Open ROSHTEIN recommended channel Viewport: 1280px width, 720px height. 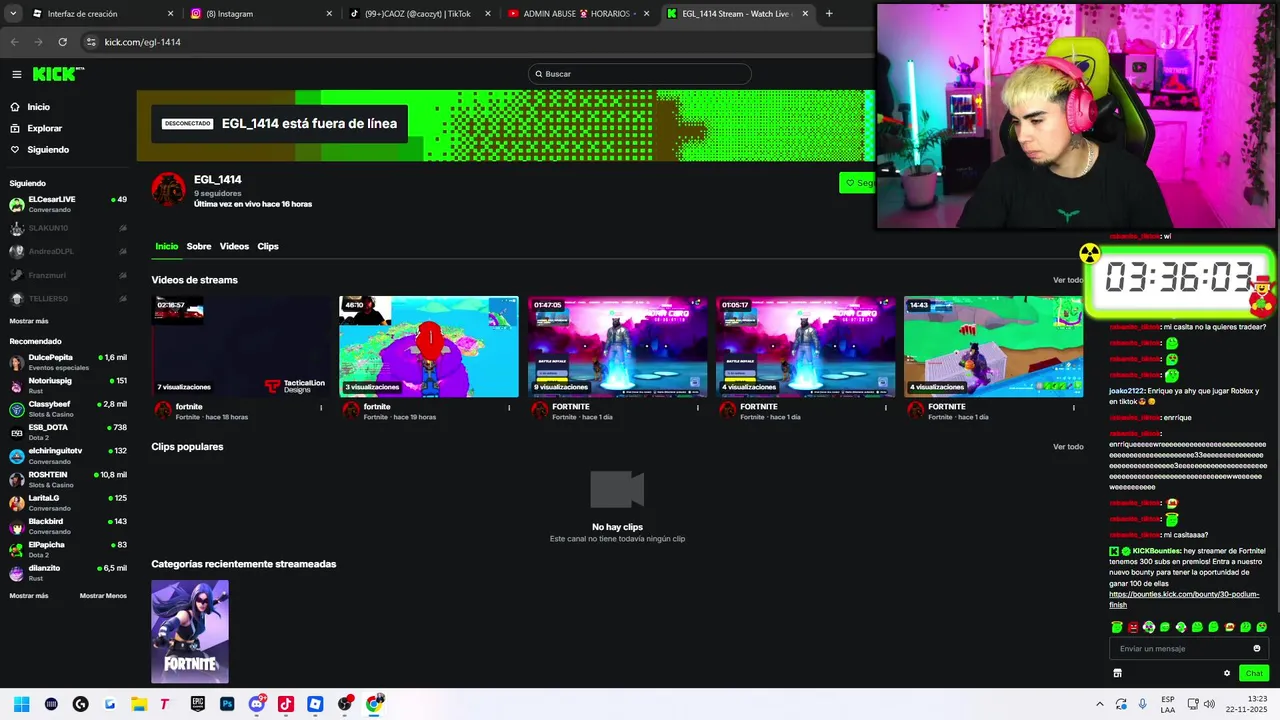pyautogui.click(x=68, y=480)
